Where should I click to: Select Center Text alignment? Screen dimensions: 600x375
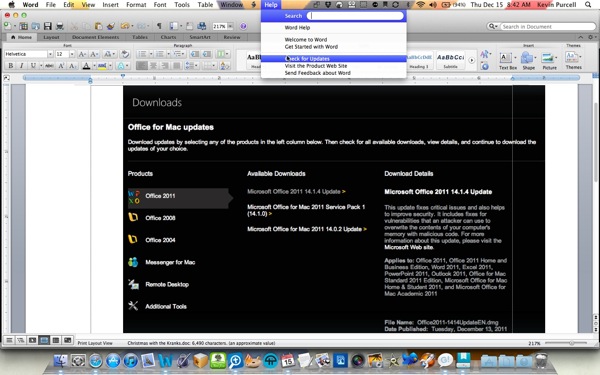pos(153,66)
